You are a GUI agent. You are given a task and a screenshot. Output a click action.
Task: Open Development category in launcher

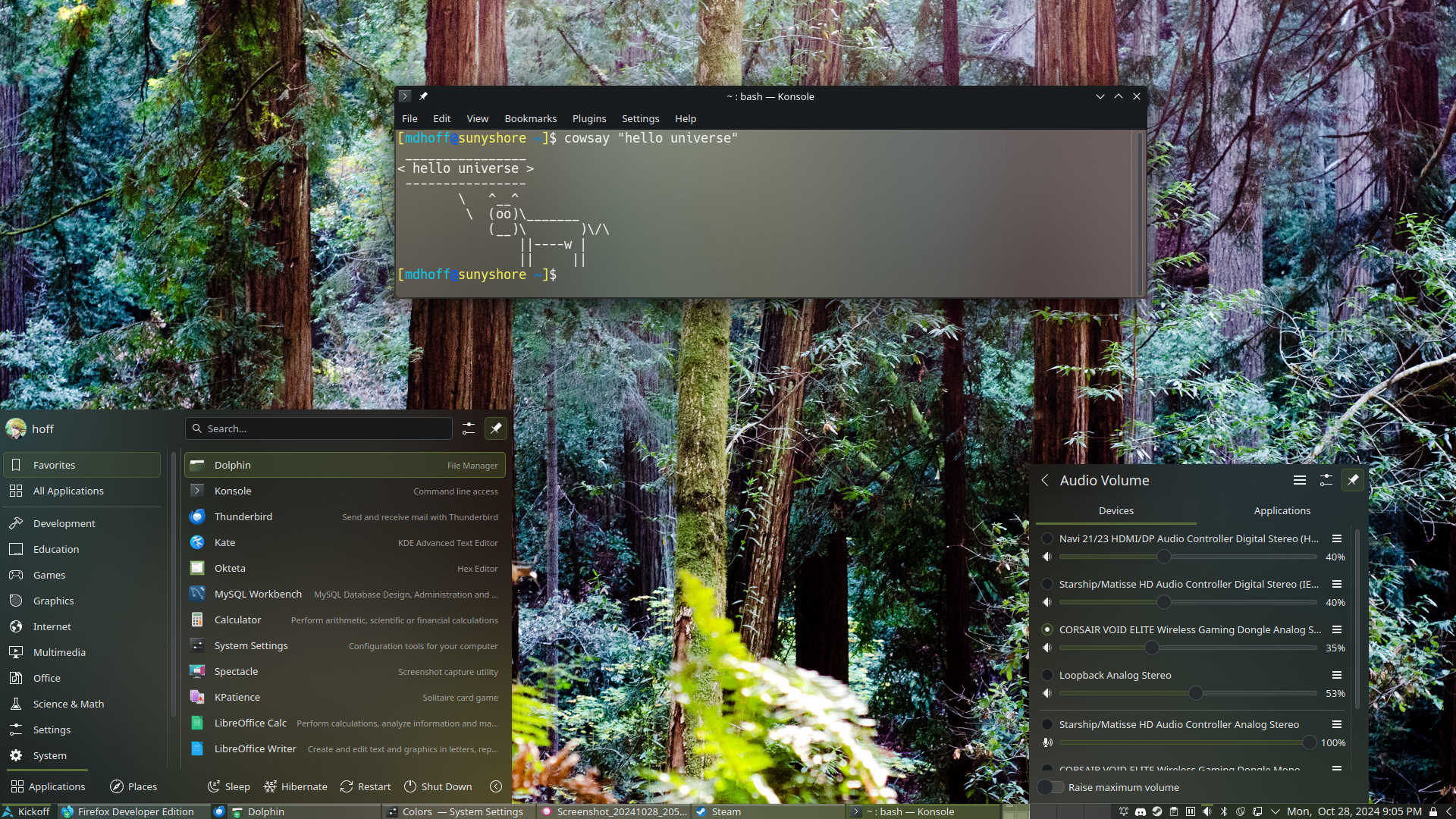[82, 523]
